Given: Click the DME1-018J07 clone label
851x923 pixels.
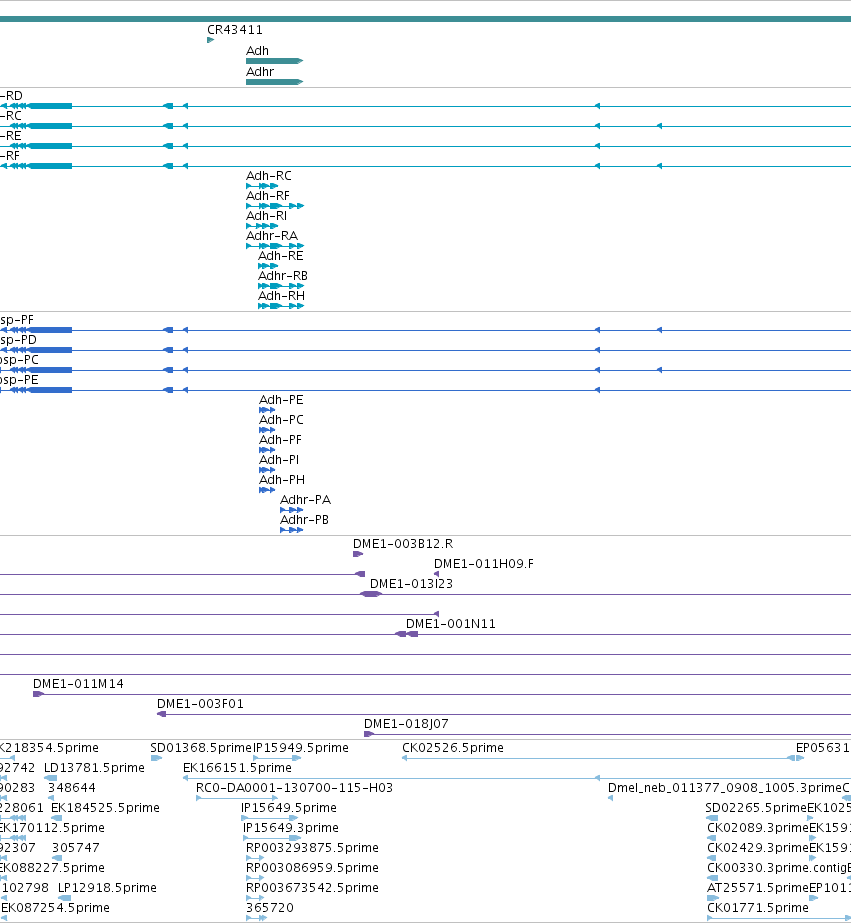Looking at the screenshot, I should pyautogui.click(x=406, y=724).
